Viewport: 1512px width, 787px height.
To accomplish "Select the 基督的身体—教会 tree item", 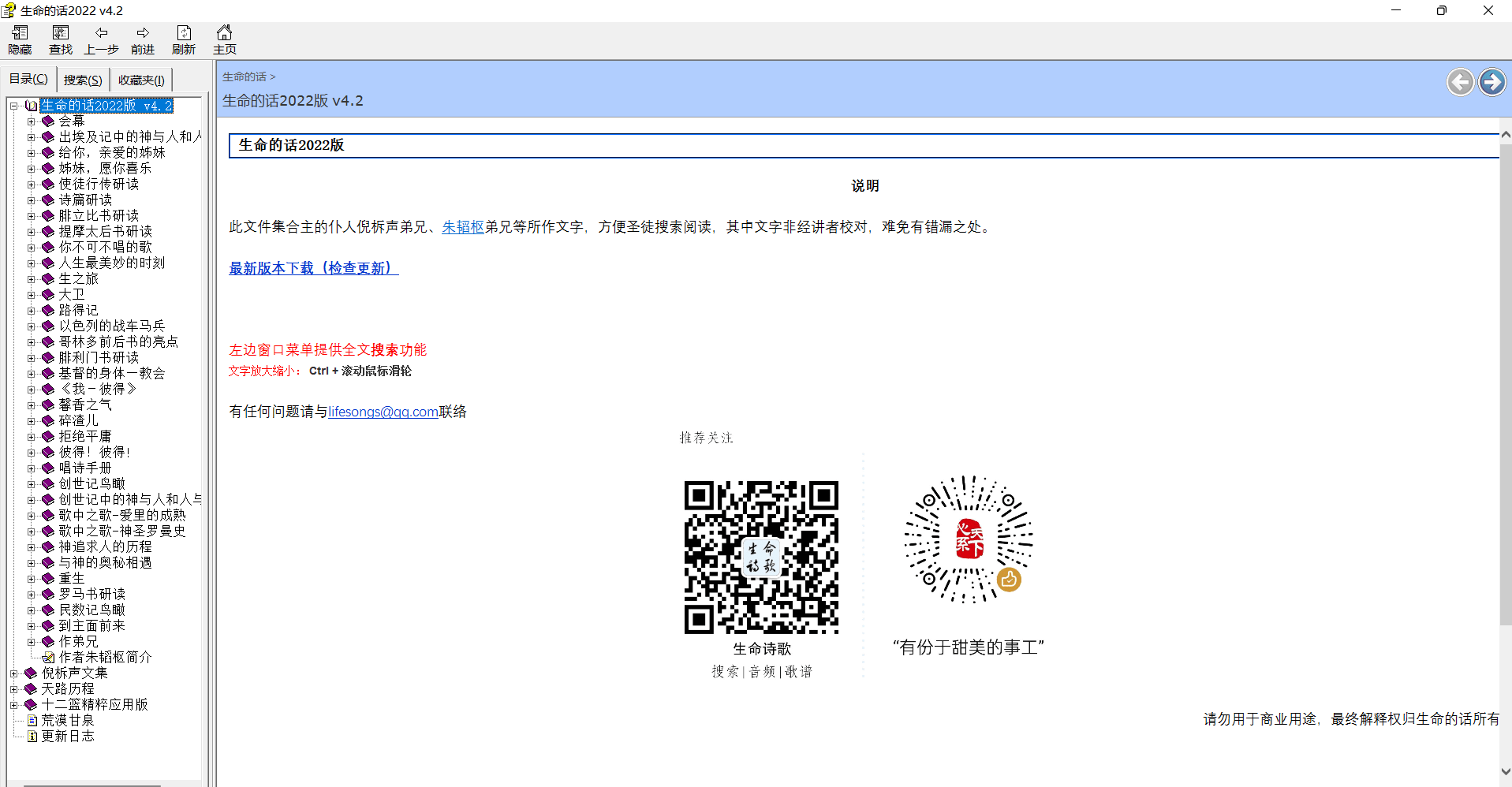I will [x=112, y=373].
